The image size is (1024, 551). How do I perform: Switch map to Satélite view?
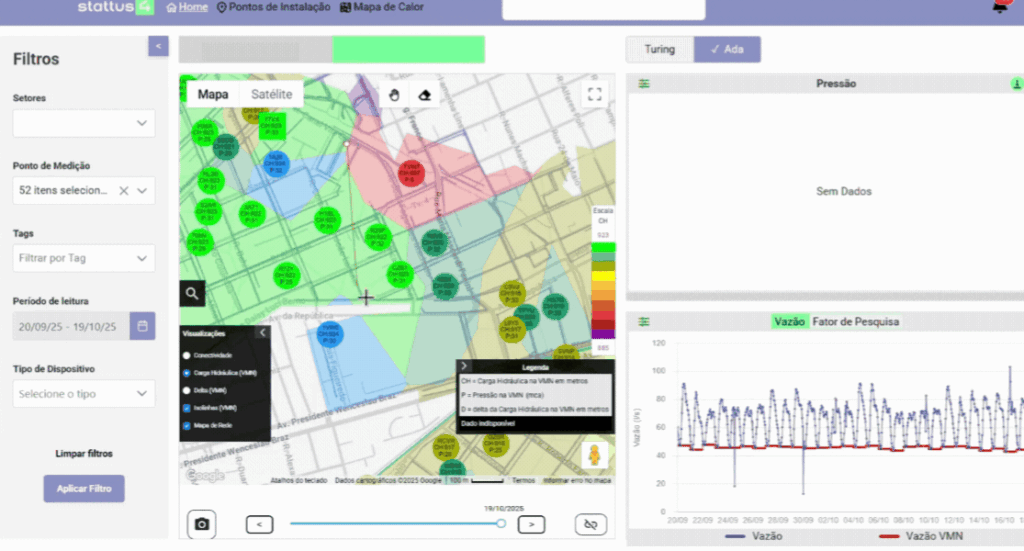pos(271,94)
